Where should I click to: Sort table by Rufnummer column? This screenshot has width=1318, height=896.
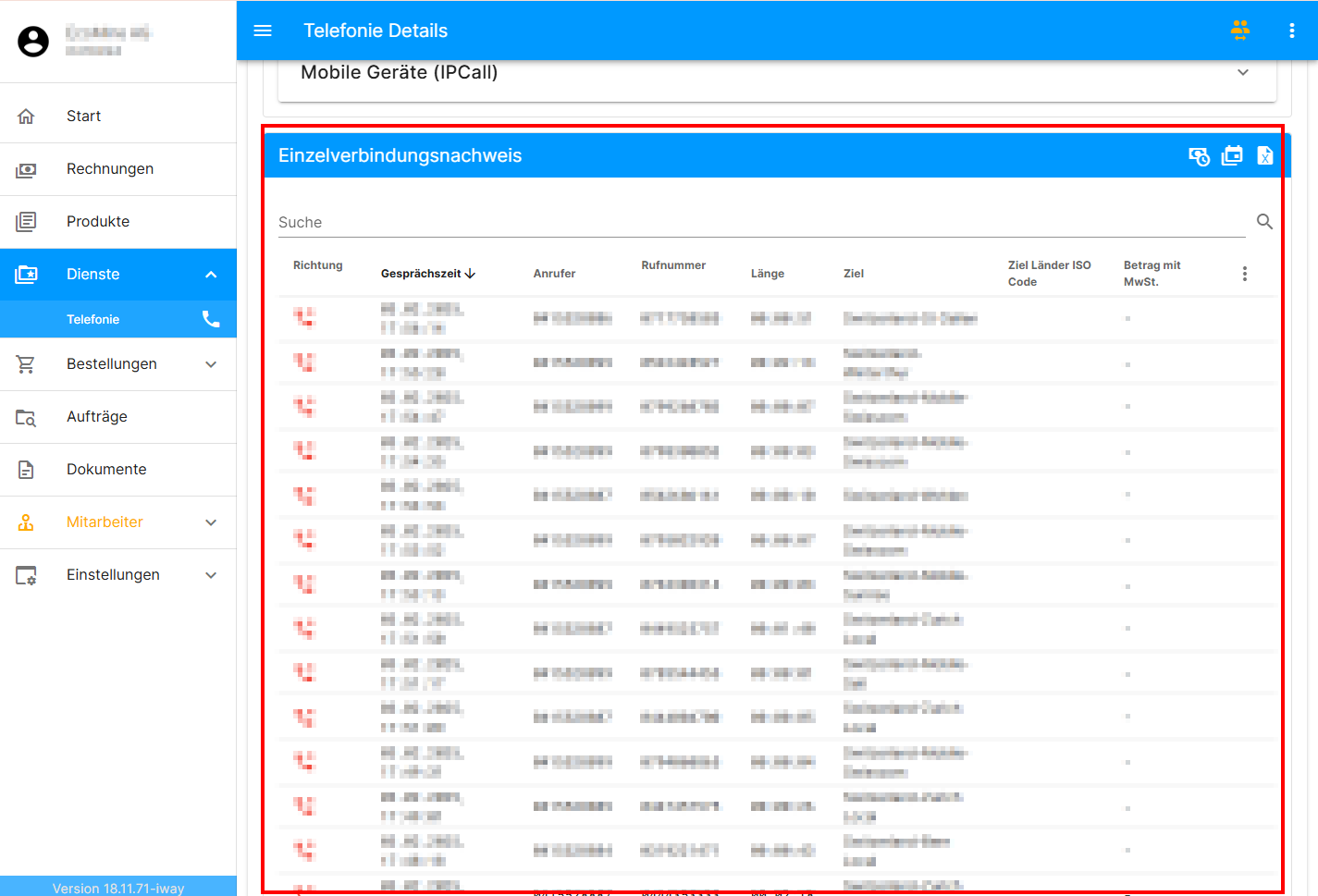[673, 265]
